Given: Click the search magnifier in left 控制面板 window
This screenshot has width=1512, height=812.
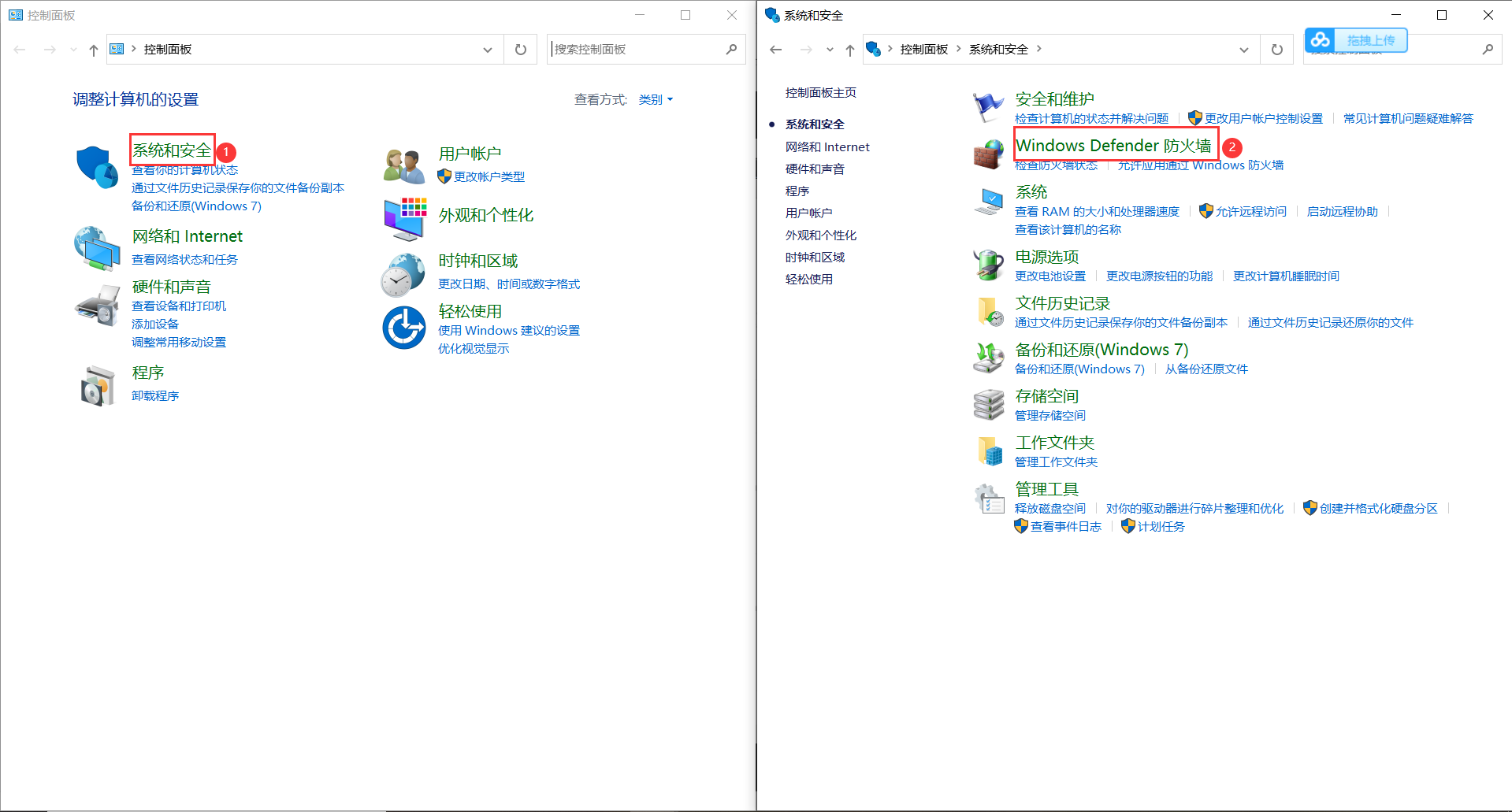Looking at the screenshot, I should (731, 50).
